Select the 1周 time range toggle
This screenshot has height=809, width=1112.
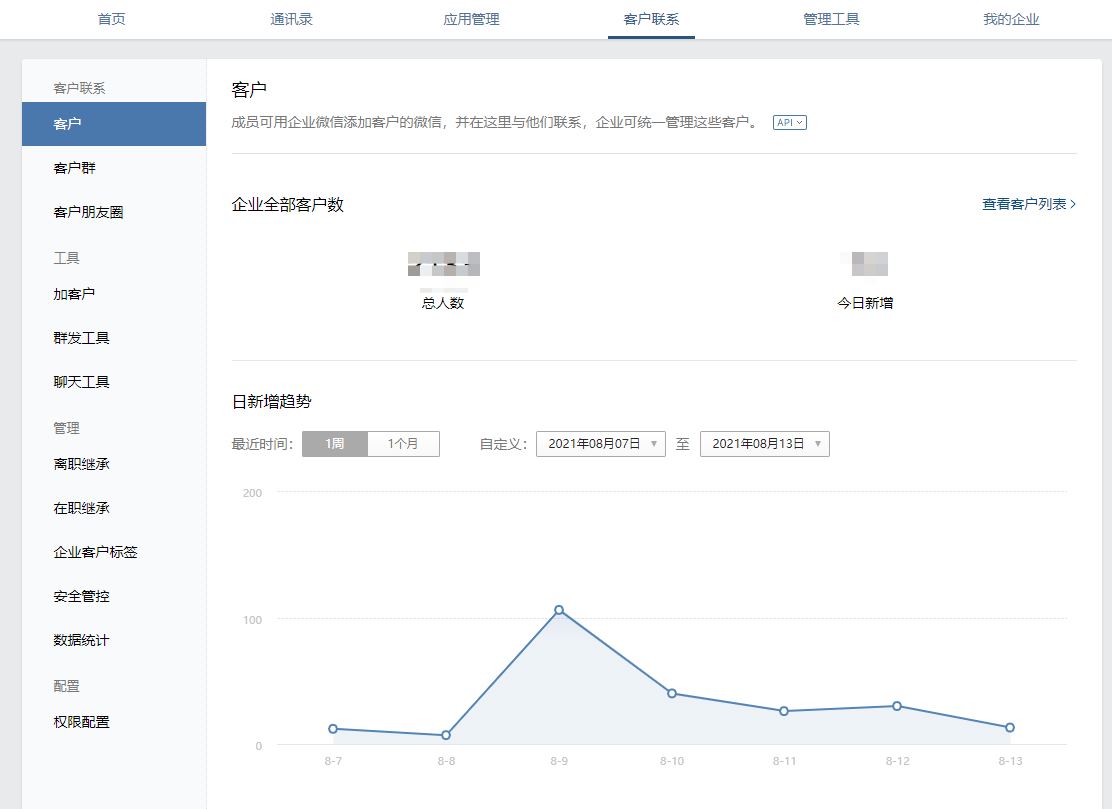(334, 444)
